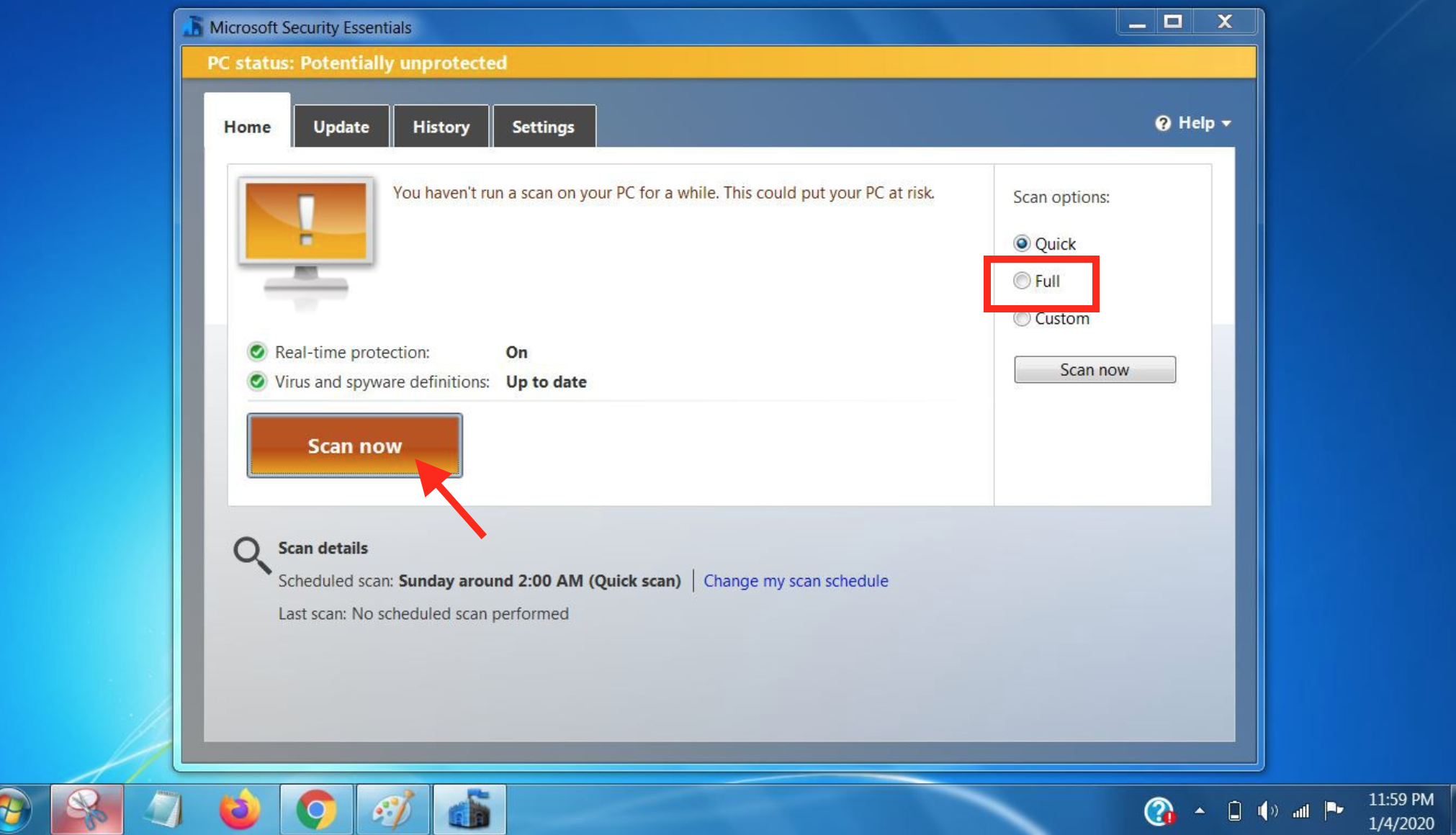Image resolution: width=1456 pixels, height=835 pixels.
Task: Open Google Chrome from the taskbar
Action: 316,810
